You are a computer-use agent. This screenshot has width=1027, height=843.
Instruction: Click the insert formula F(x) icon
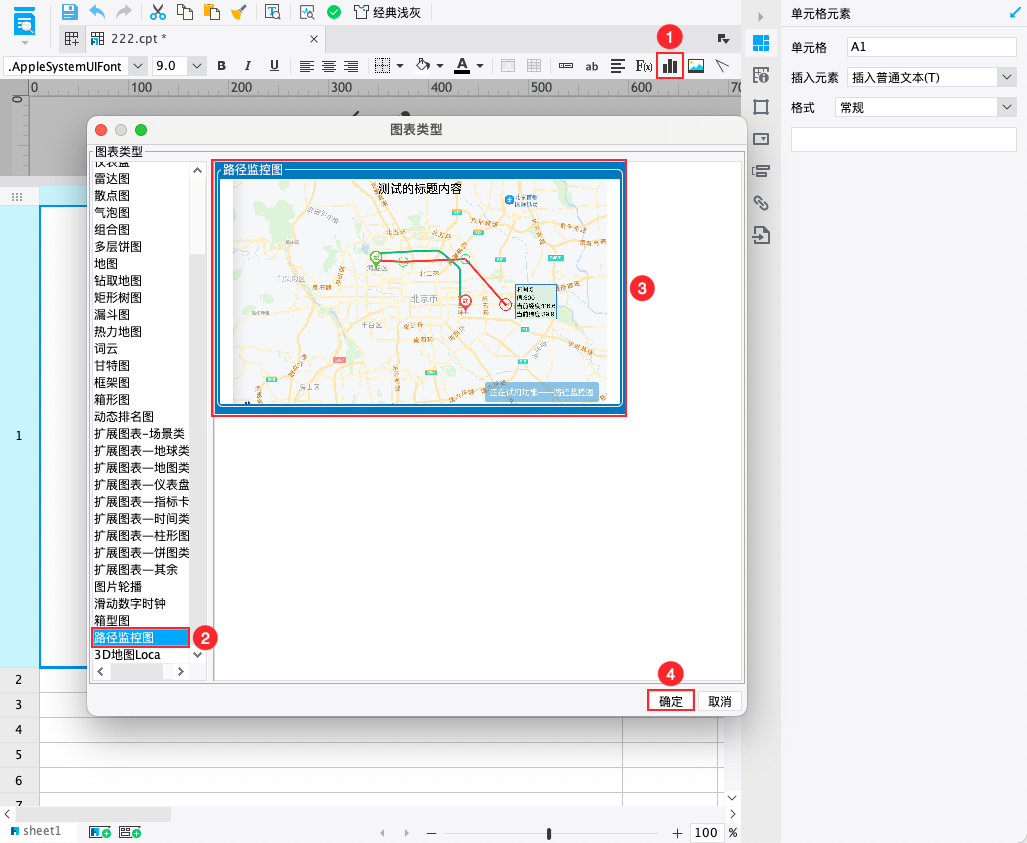[644, 66]
